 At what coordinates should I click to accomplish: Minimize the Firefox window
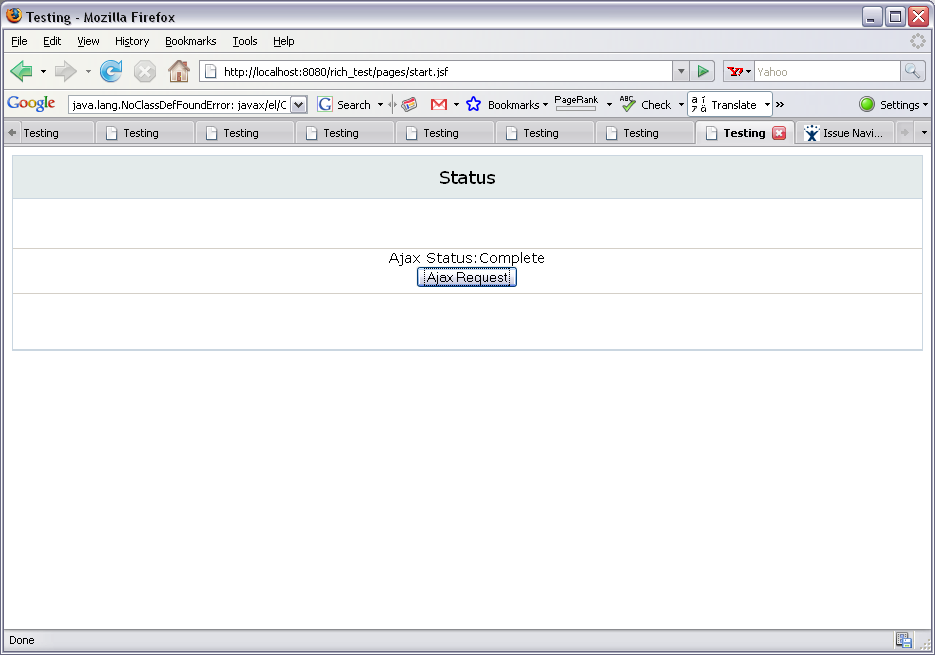(872, 17)
